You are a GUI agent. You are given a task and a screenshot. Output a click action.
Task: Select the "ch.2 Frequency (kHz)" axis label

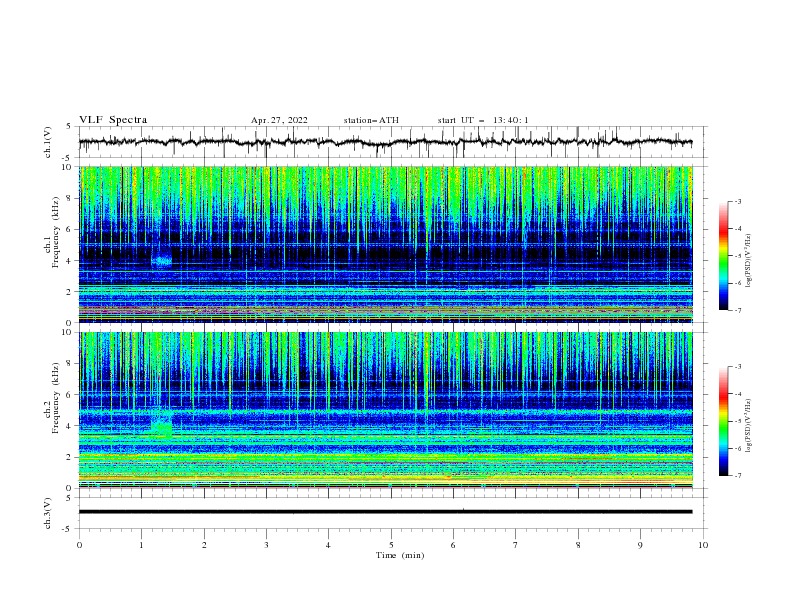pyautogui.click(x=52, y=398)
